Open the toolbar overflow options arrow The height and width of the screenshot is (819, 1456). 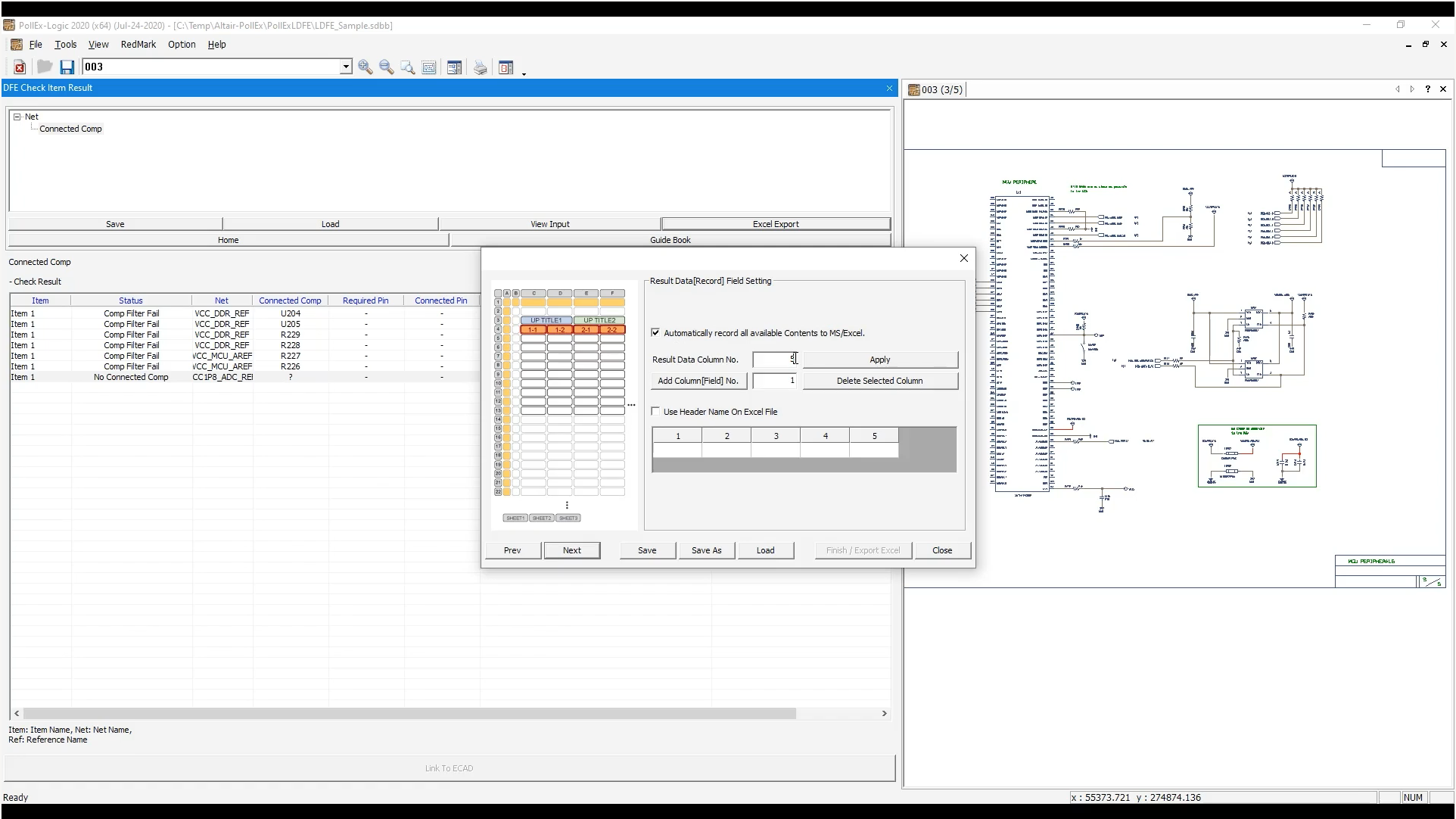(524, 73)
